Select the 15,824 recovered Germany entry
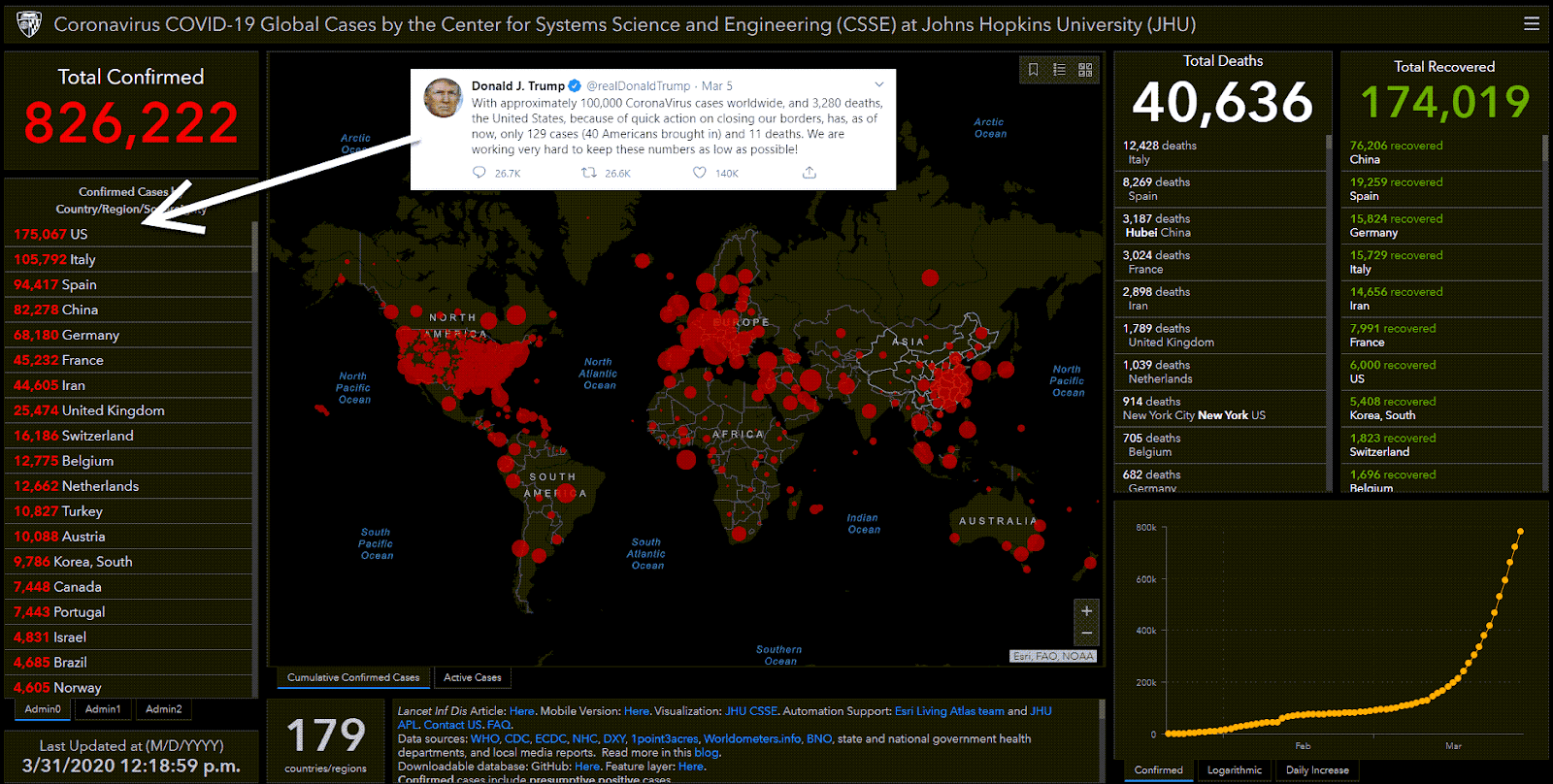This screenshot has height=784, width=1553. click(x=1442, y=226)
